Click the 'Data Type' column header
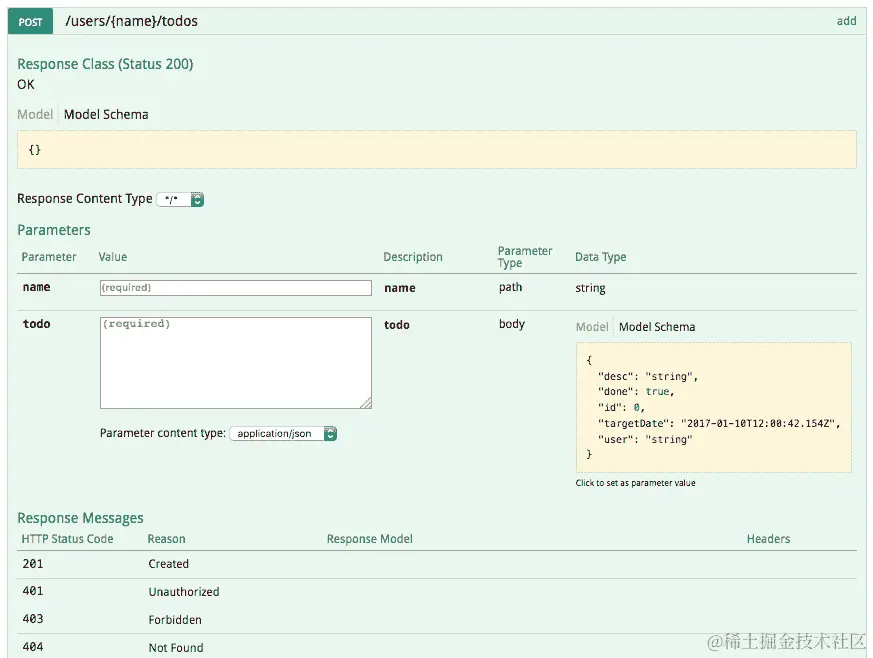The image size is (873, 658). pos(601,257)
